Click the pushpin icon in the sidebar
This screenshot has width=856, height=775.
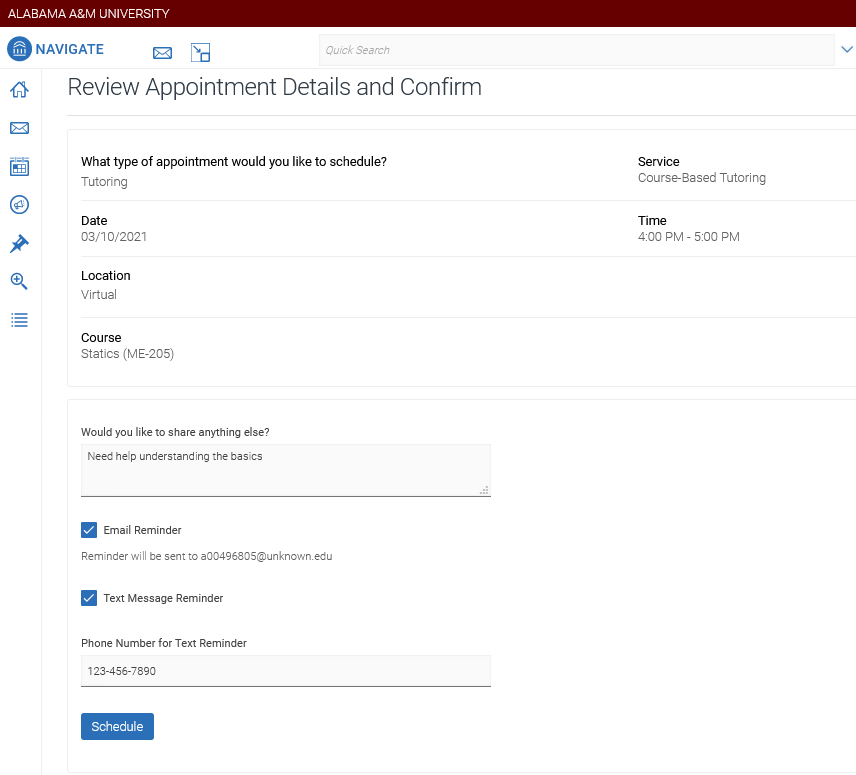pos(19,244)
